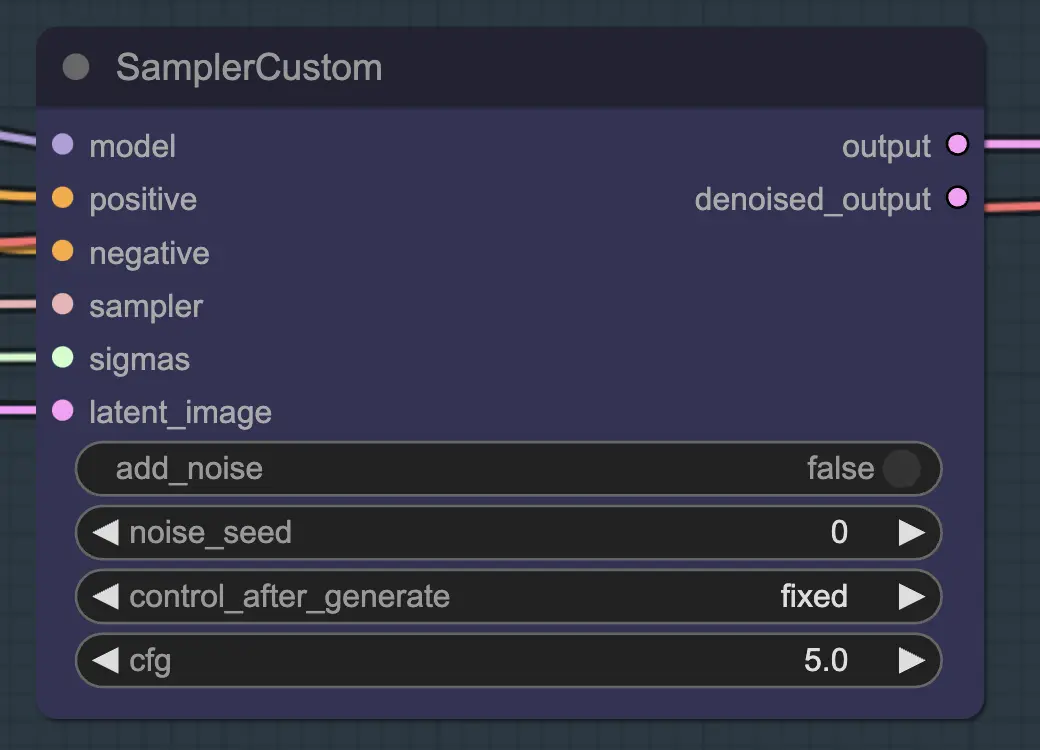Screen dimensions: 1040x750
Task: Click the sampler input socket
Action: [x=62, y=304]
